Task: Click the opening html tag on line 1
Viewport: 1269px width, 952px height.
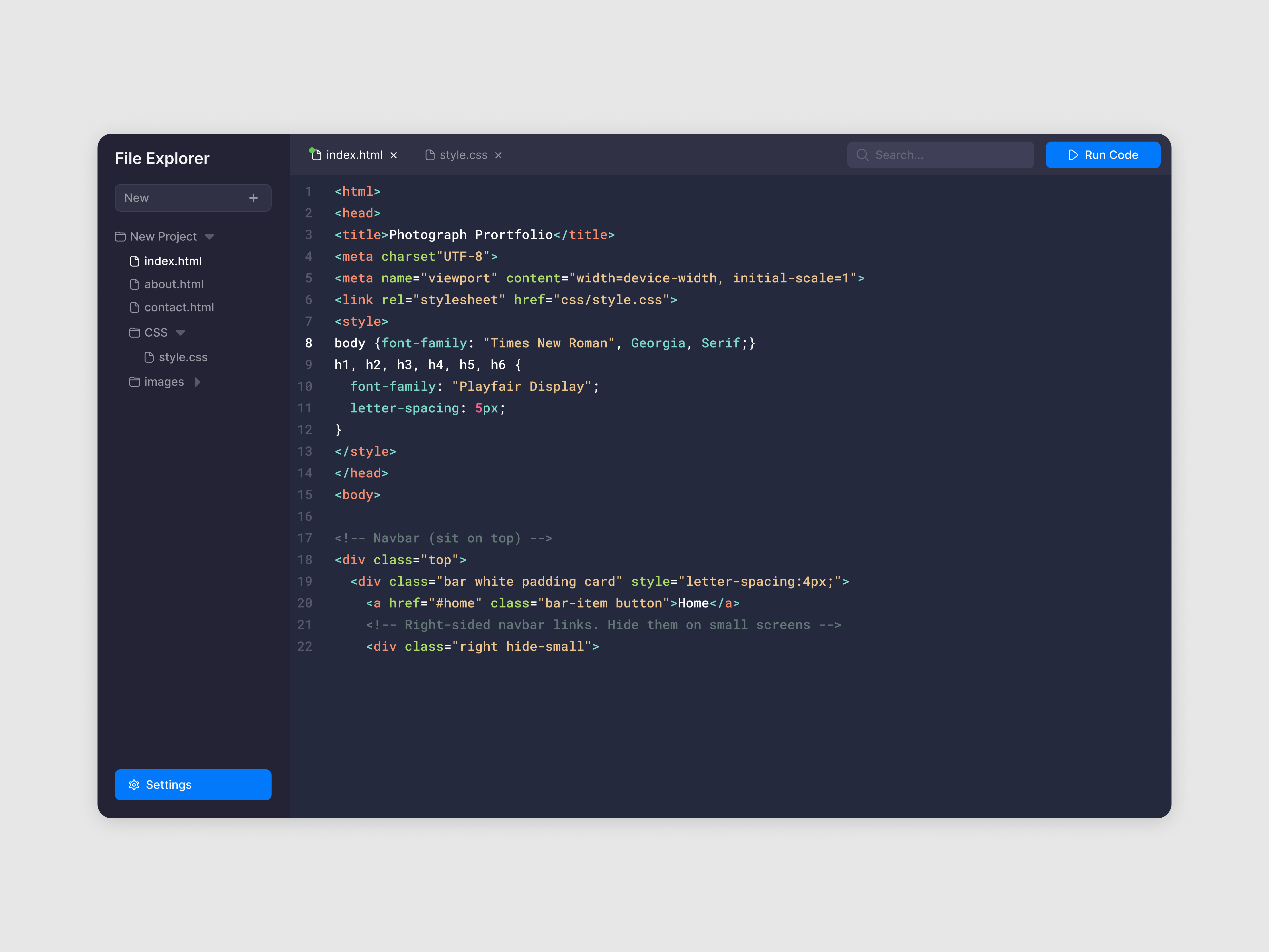Action: (x=358, y=192)
